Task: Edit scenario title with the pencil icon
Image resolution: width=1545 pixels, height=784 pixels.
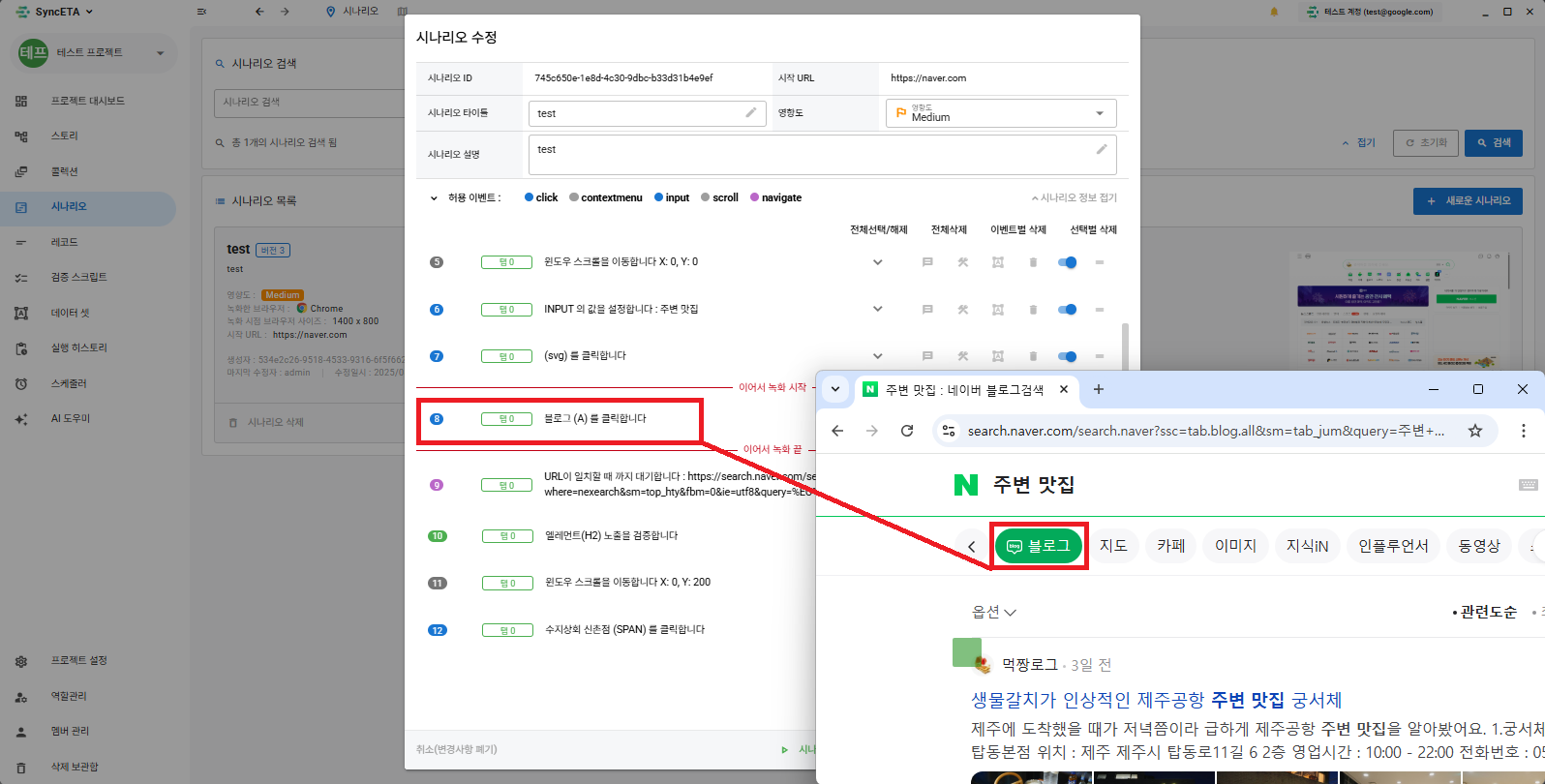Action: pos(750,113)
